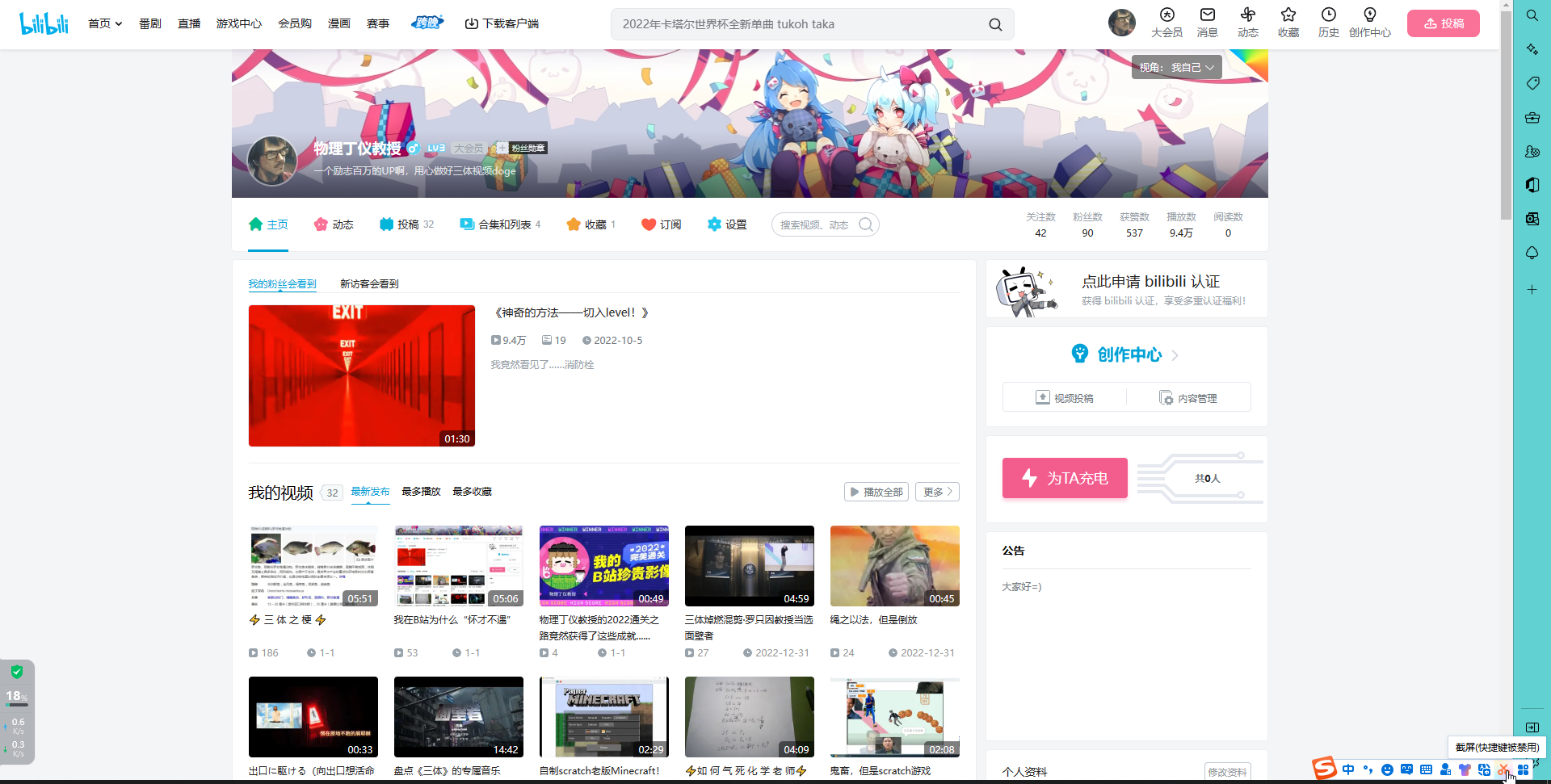
Task: Click 内容管理 in creation center panel
Action: 1188,398
